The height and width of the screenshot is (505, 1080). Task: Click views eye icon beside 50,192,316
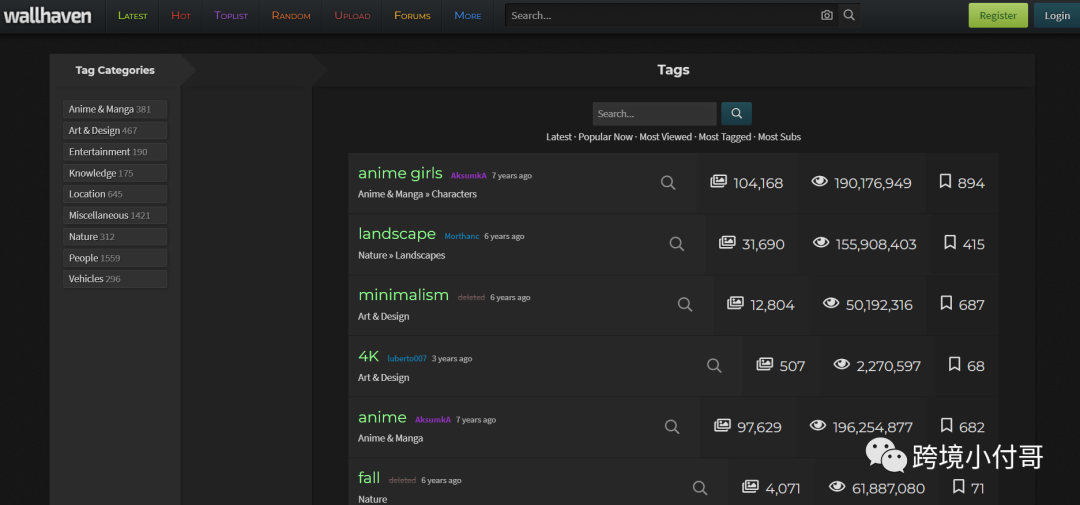pyautogui.click(x=831, y=303)
